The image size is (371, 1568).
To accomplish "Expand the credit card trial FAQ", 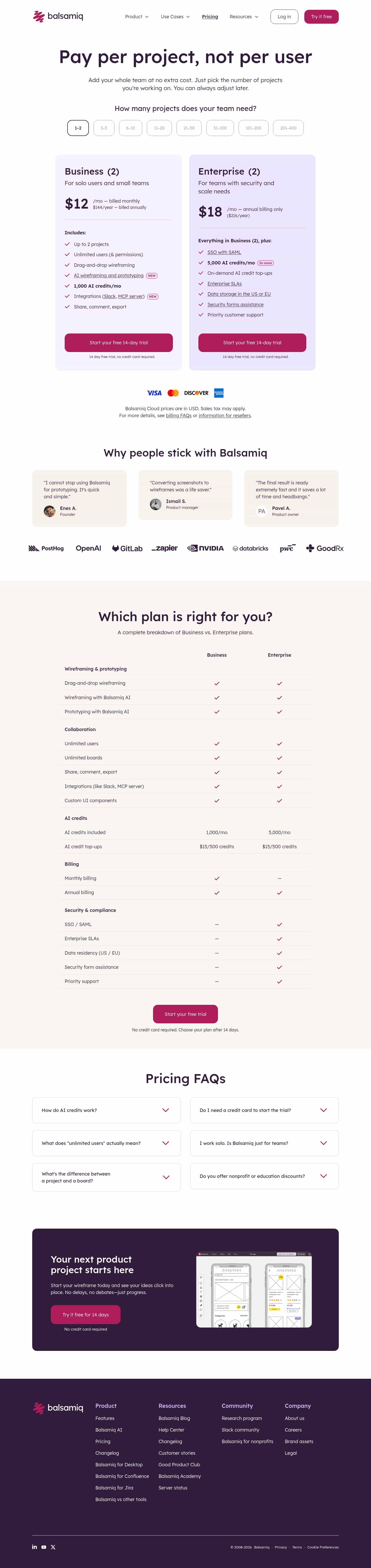I will point(264,1110).
